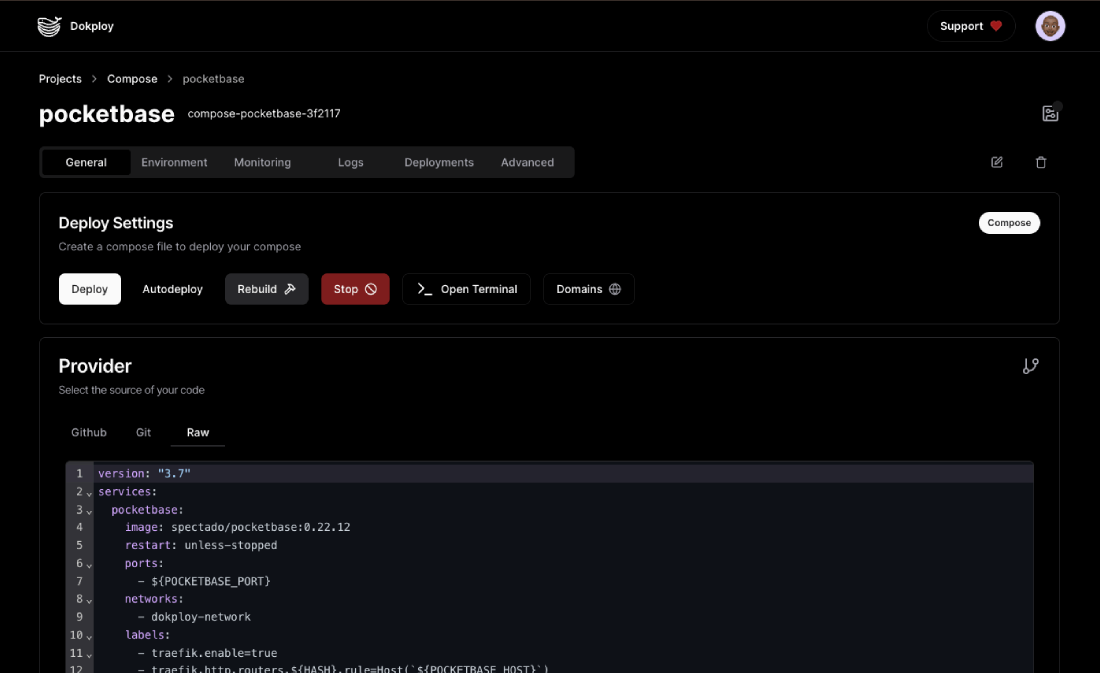Switch to the General tab

pyautogui.click(x=86, y=162)
